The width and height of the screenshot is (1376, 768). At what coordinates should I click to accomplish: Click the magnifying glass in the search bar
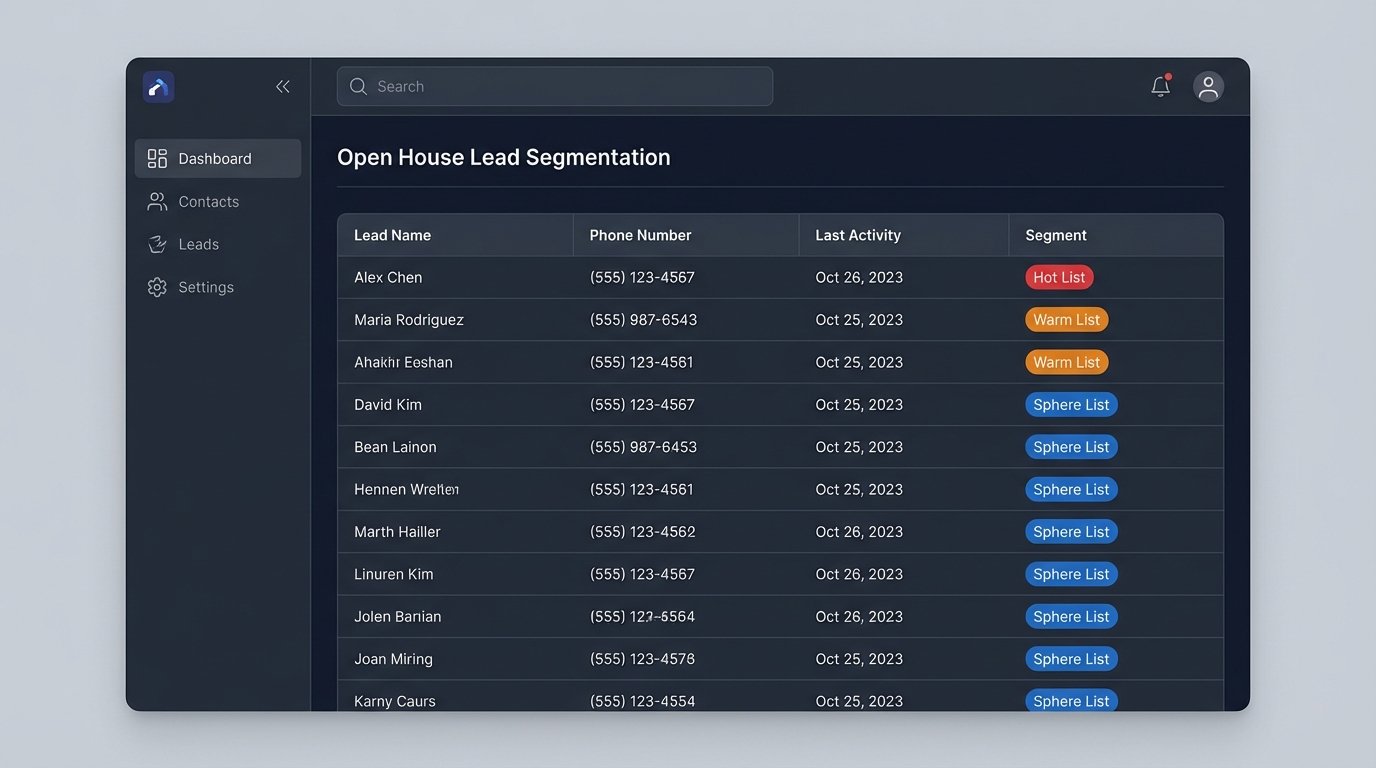(358, 86)
